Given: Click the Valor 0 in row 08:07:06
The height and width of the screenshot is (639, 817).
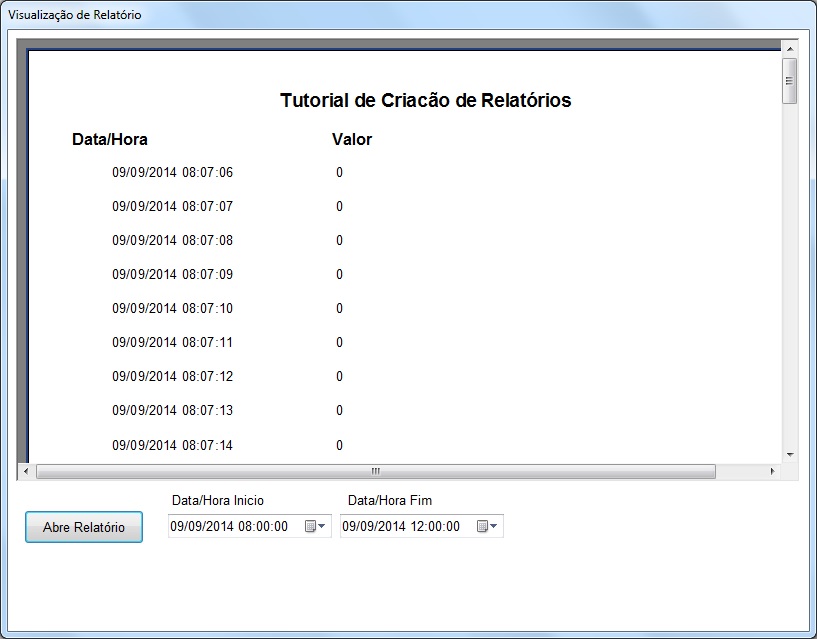Looking at the screenshot, I should pos(340,173).
